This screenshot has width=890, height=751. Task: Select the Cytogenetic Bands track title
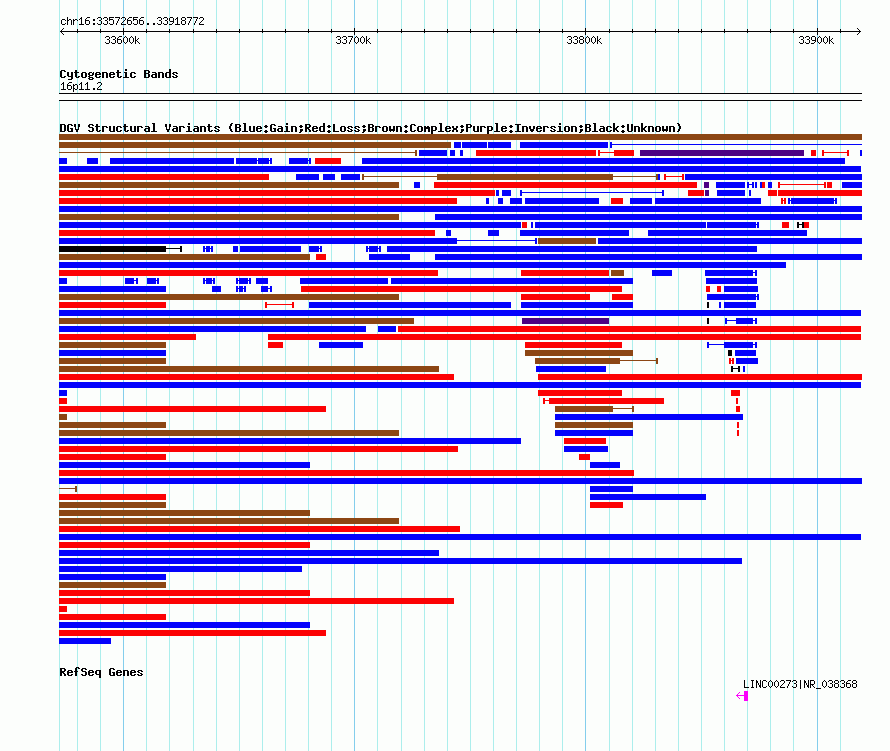[x=119, y=74]
